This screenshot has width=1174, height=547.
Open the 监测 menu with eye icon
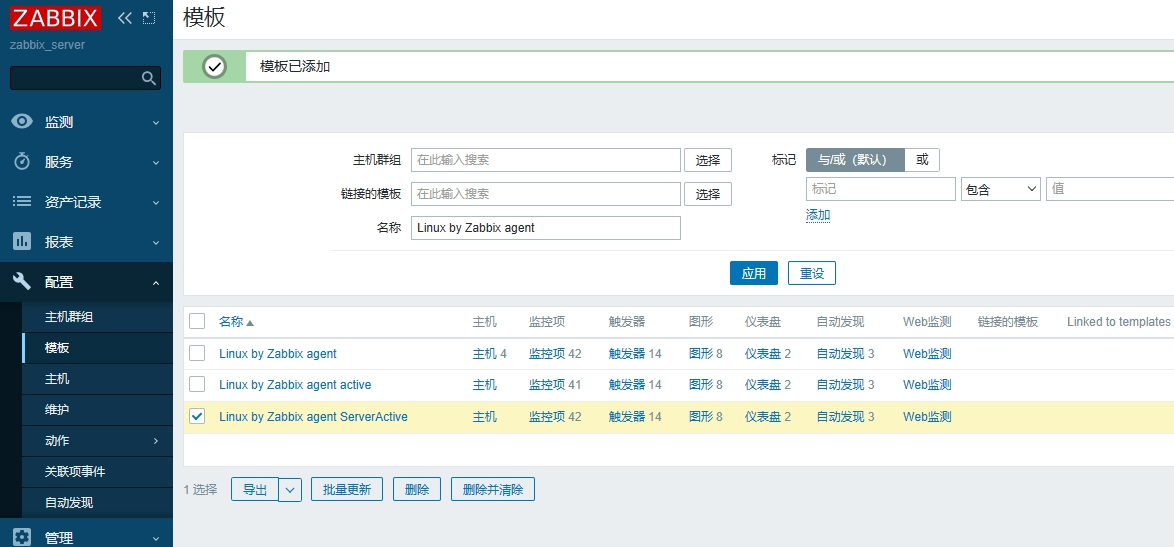coord(22,122)
